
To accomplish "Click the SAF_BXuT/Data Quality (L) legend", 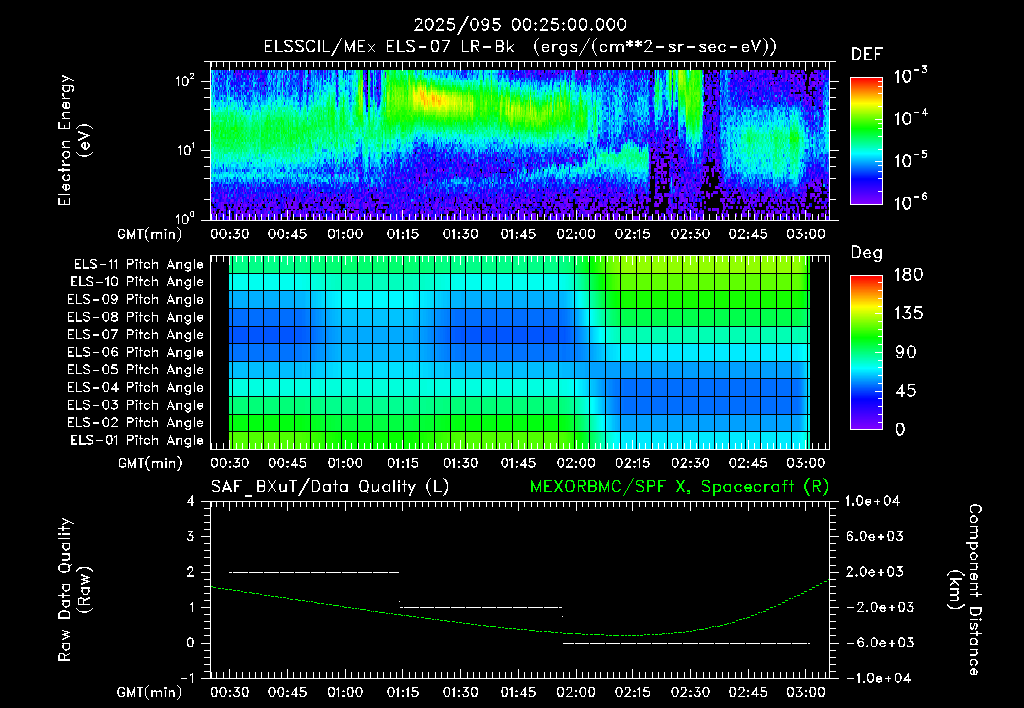I will (x=330, y=487).
